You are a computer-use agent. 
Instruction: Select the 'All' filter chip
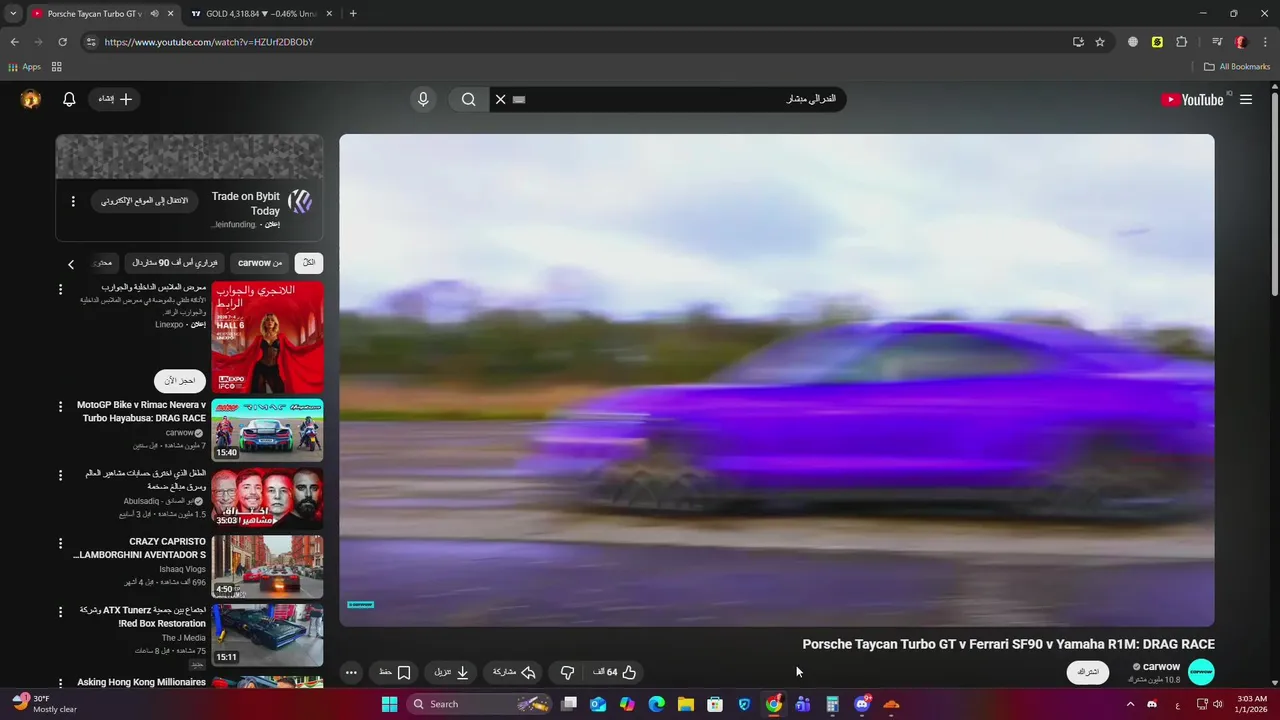click(309, 263)
